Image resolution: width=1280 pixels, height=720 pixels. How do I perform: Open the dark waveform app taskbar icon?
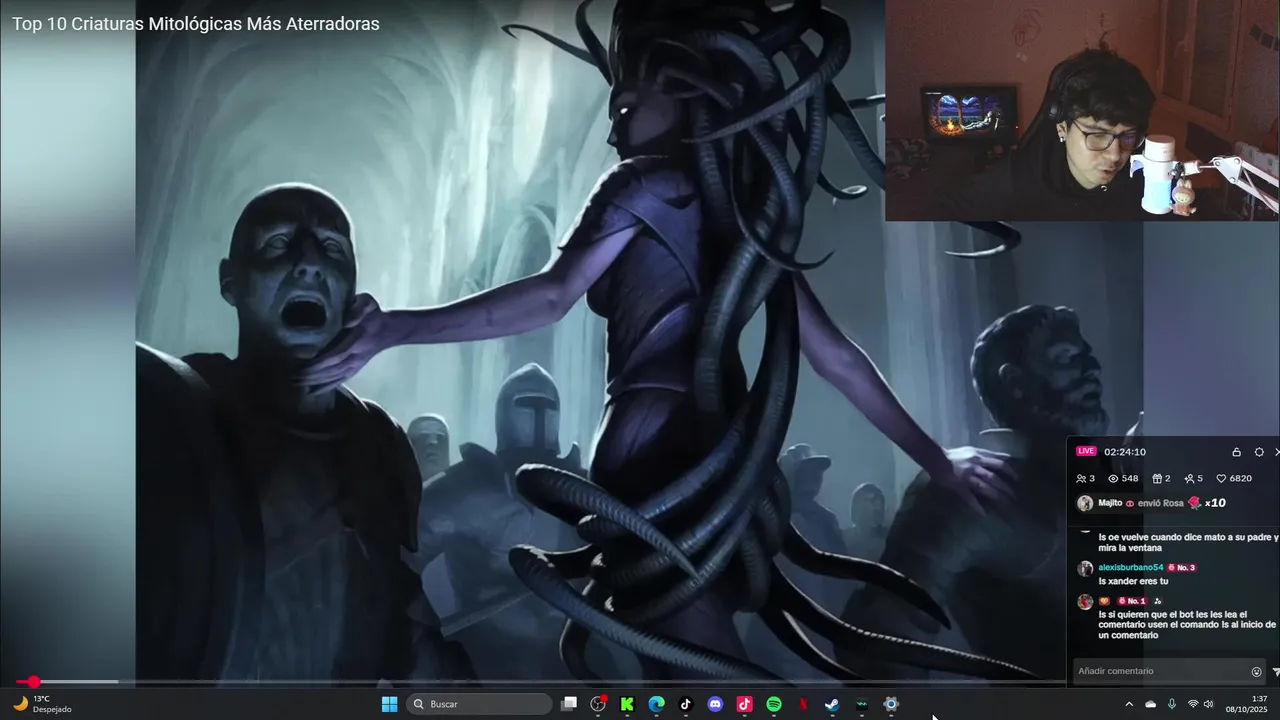click(861, 704)
